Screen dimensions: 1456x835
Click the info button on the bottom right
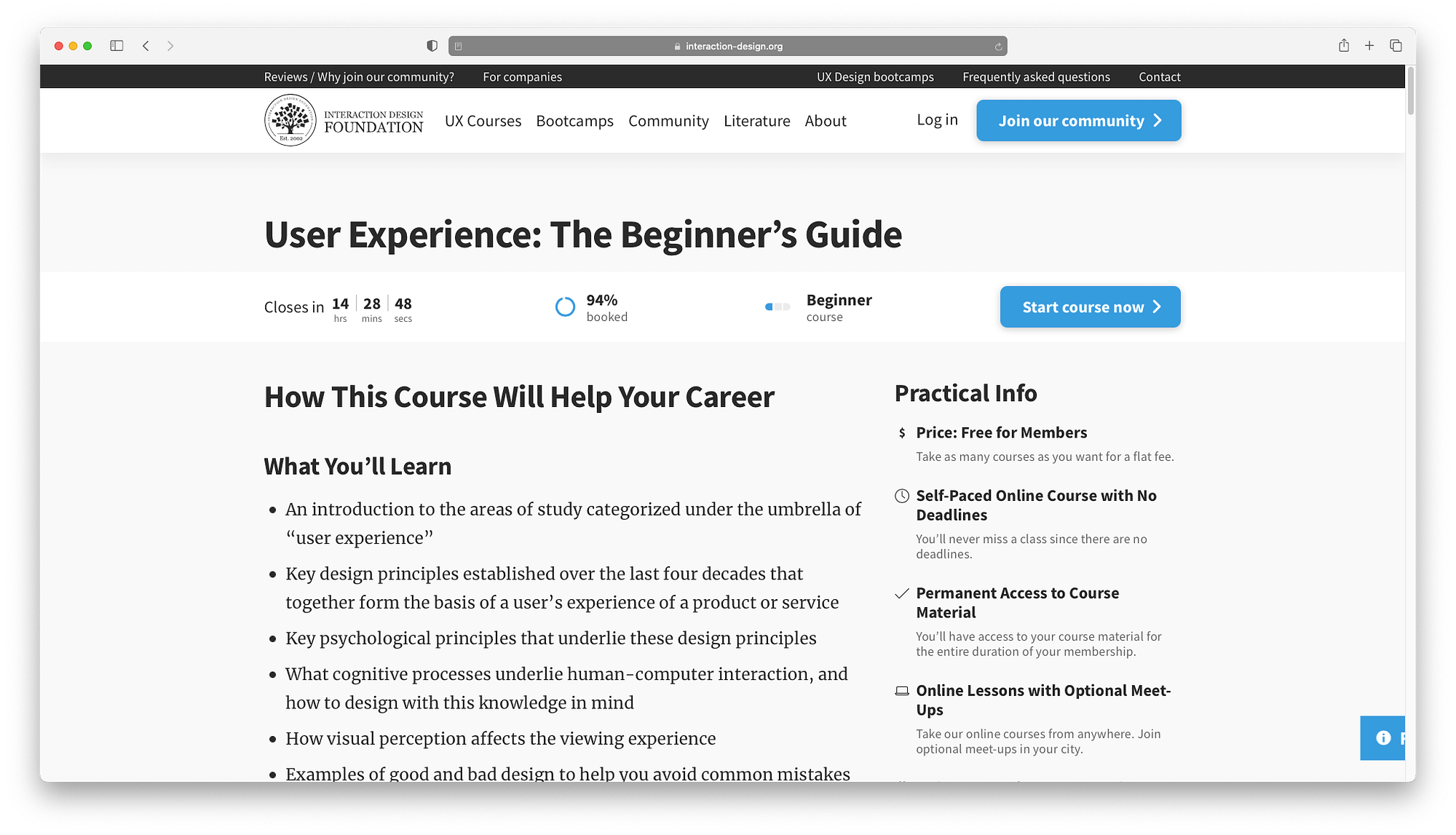(x=1384, y=738)
